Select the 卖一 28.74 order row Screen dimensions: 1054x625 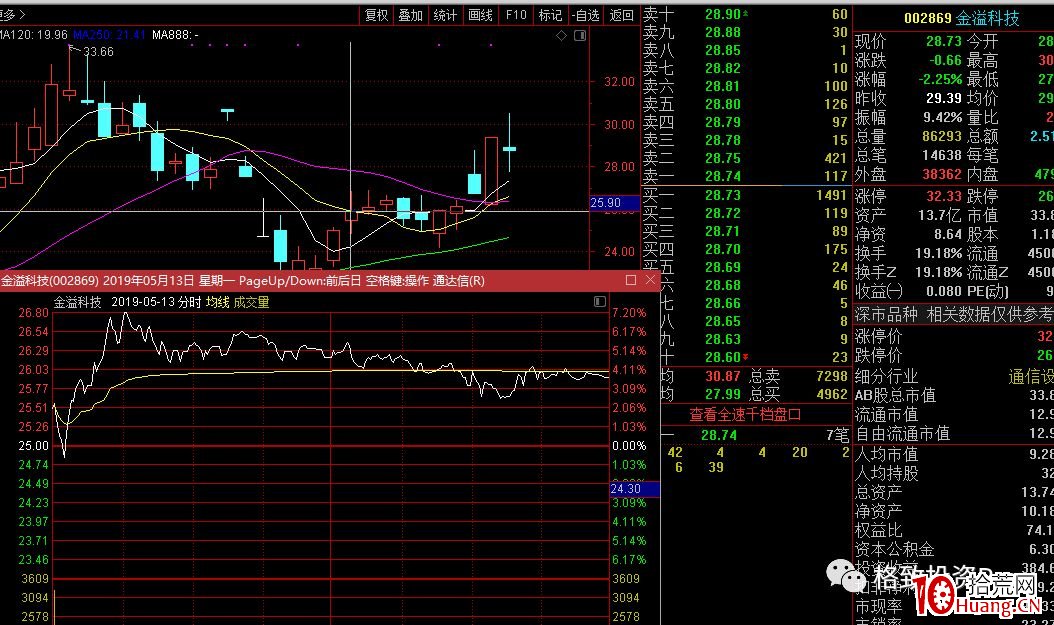(x=746, y=176)
